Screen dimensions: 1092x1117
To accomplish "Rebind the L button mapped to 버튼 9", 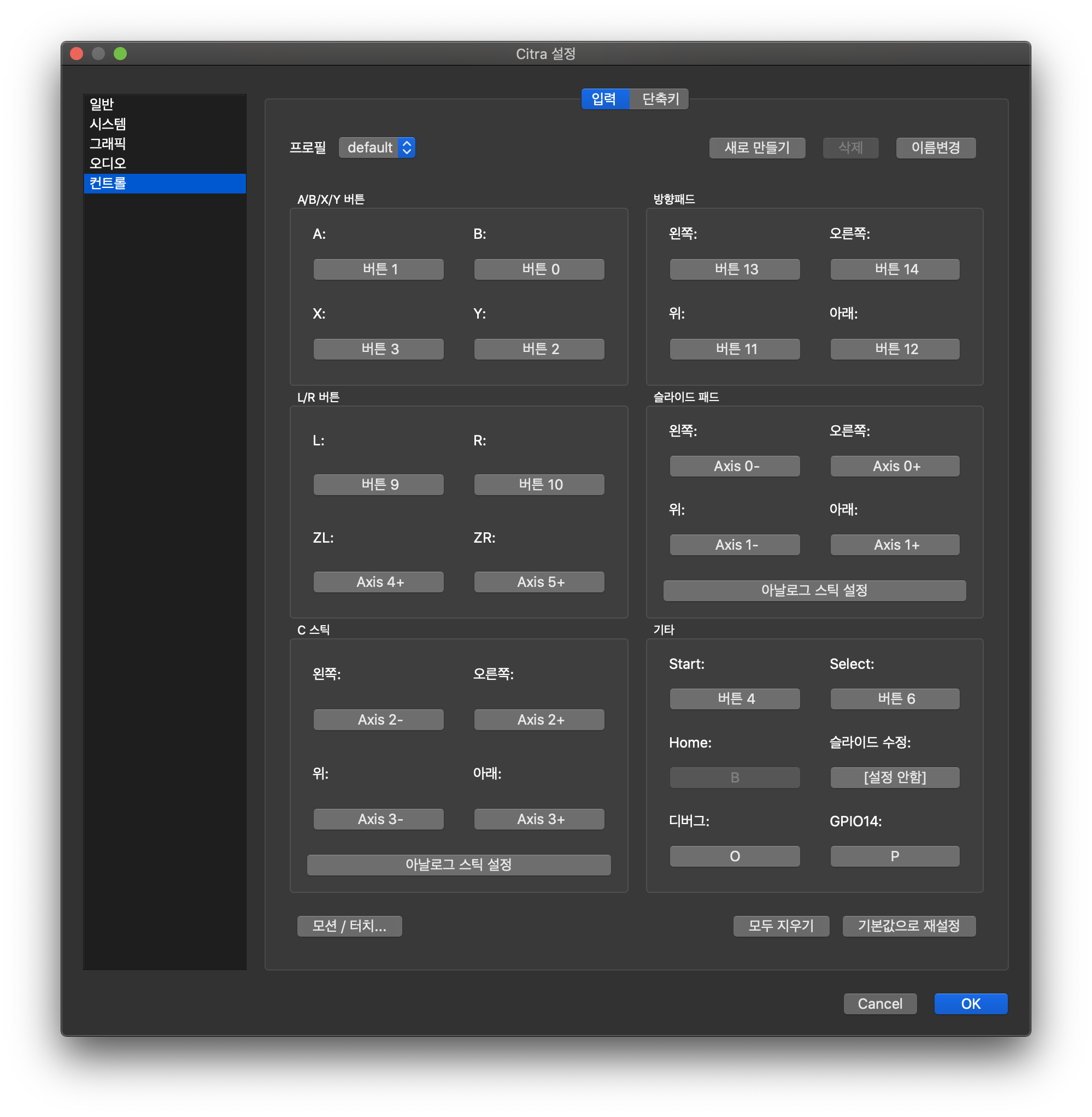I will pyautogui.click(x=379, y=485).
